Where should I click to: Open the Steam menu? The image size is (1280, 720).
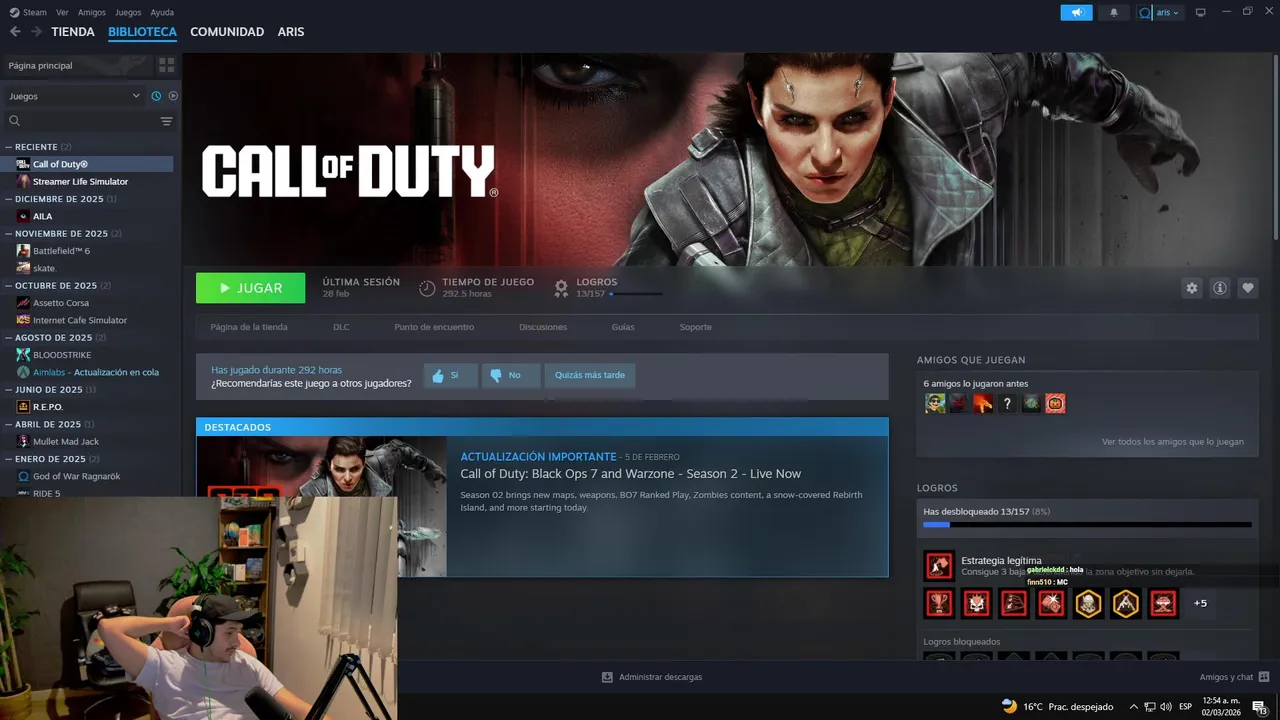pos(29,12)
